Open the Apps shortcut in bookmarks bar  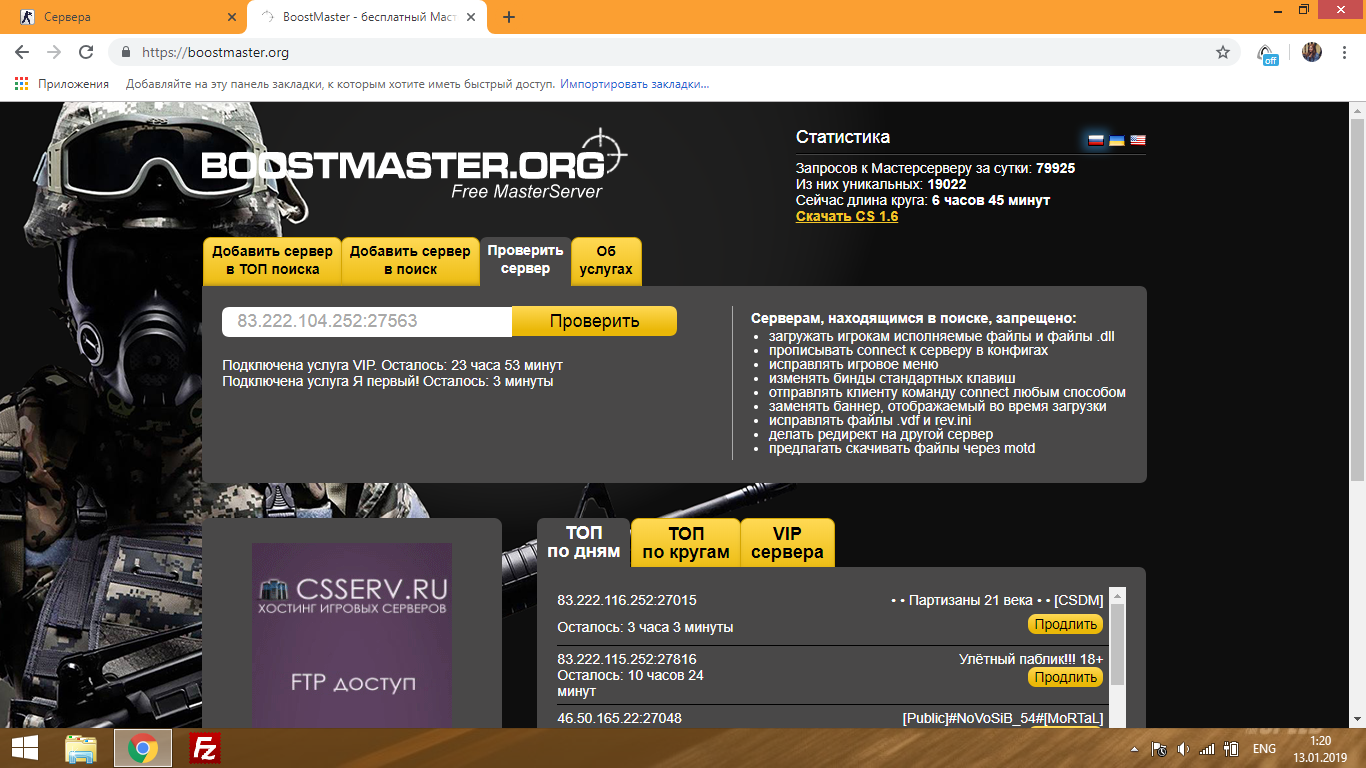pos(62,84)
